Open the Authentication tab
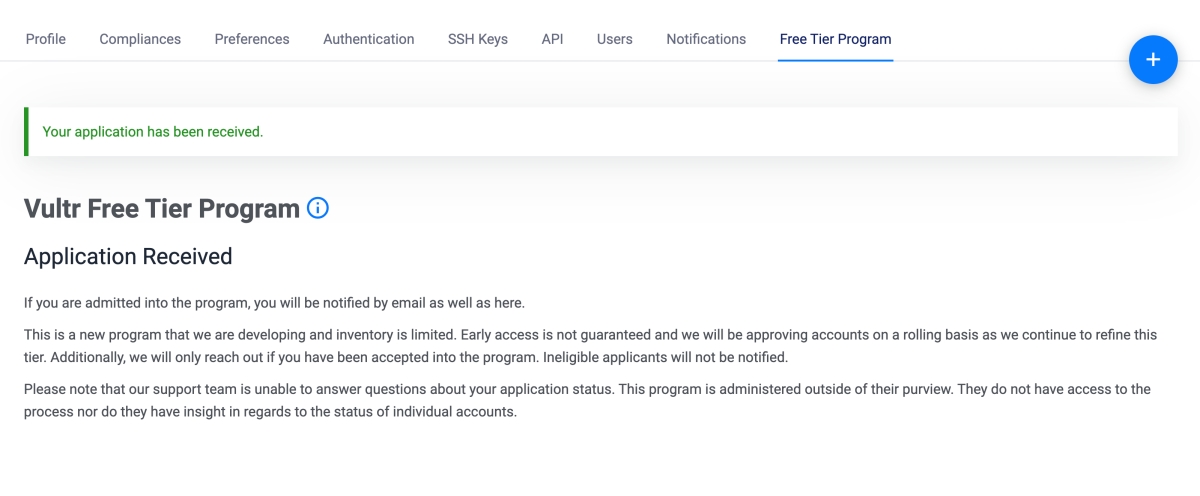 [368, 39]
